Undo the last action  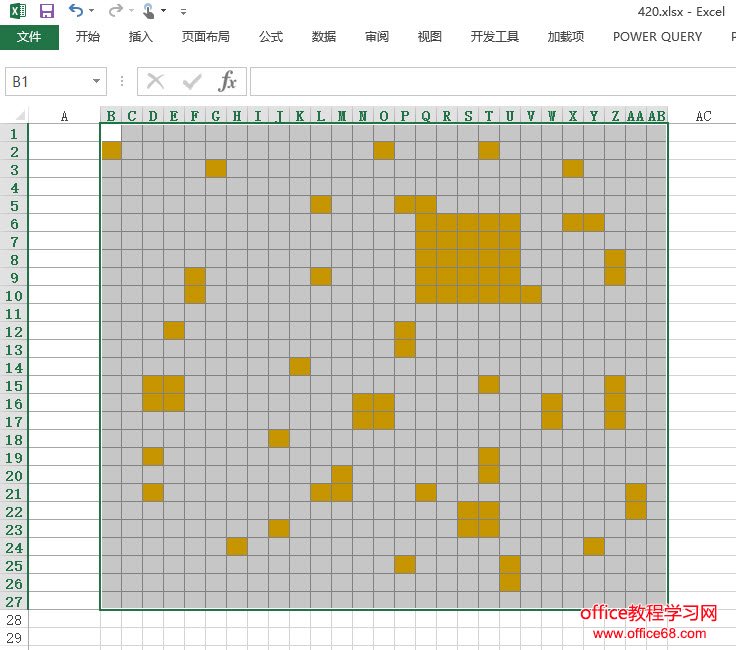pyautogui.click(x=76, y=10)
